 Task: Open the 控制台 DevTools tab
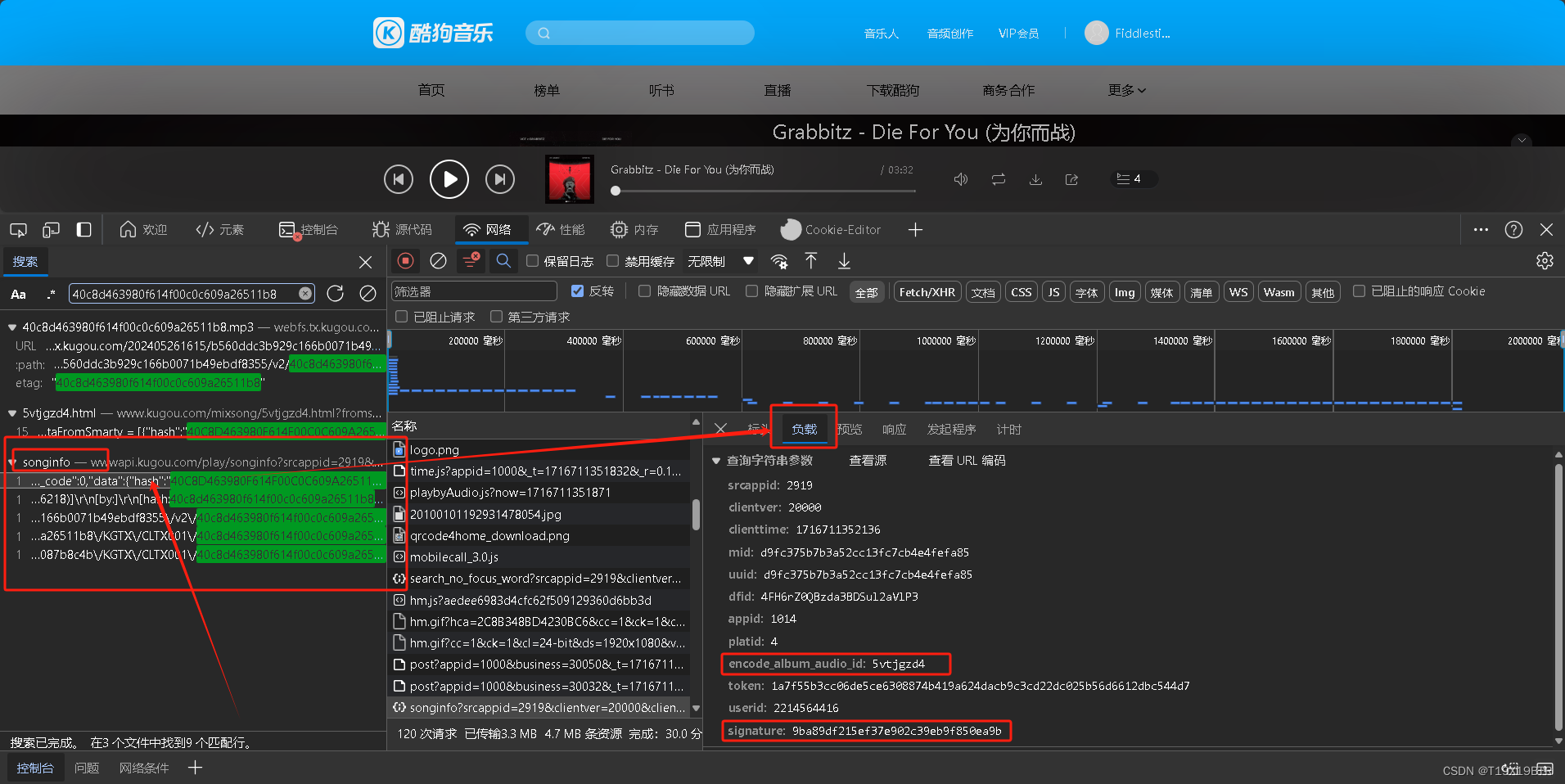click(308, 230)
